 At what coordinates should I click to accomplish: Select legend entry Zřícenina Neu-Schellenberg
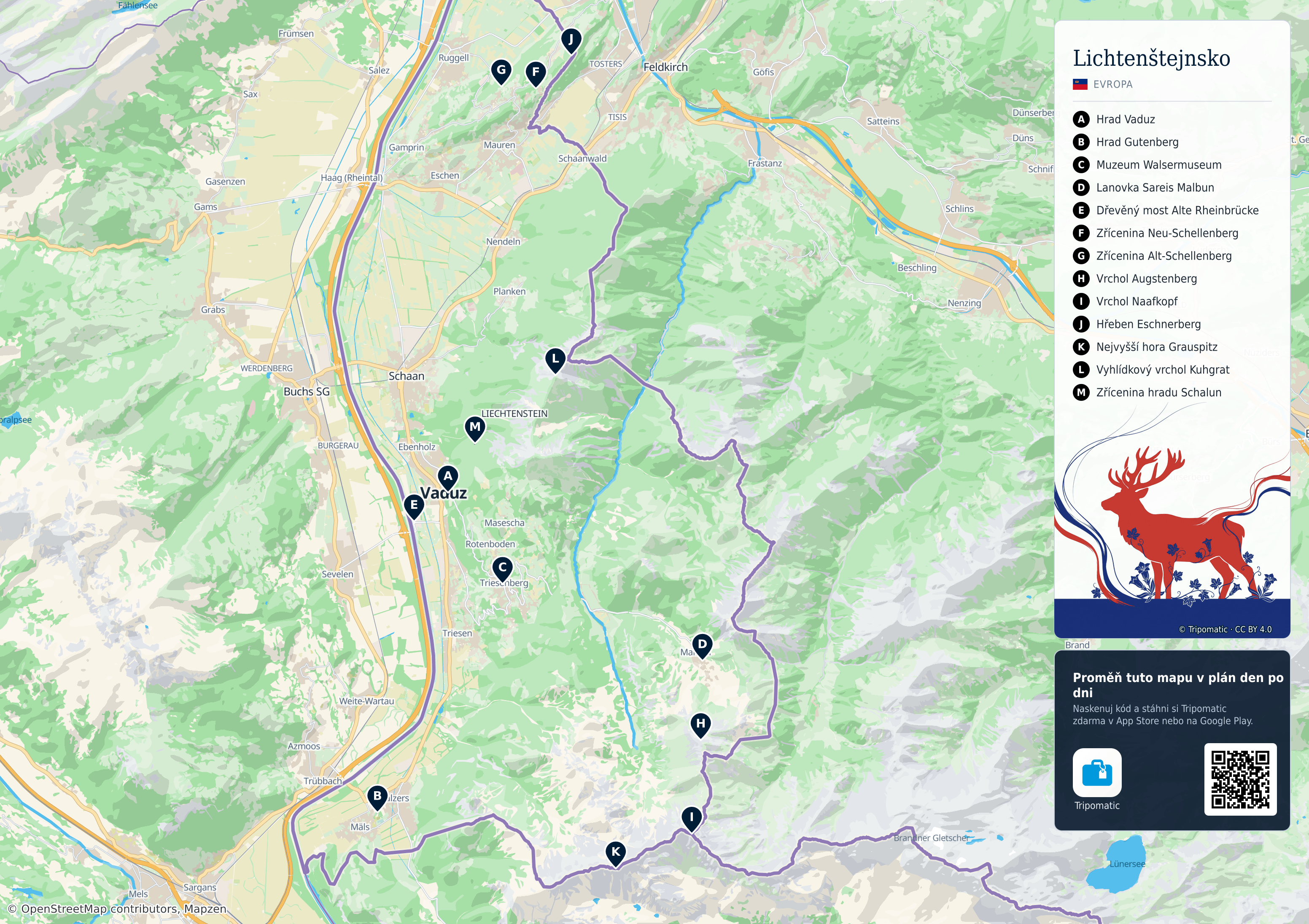1155,233
